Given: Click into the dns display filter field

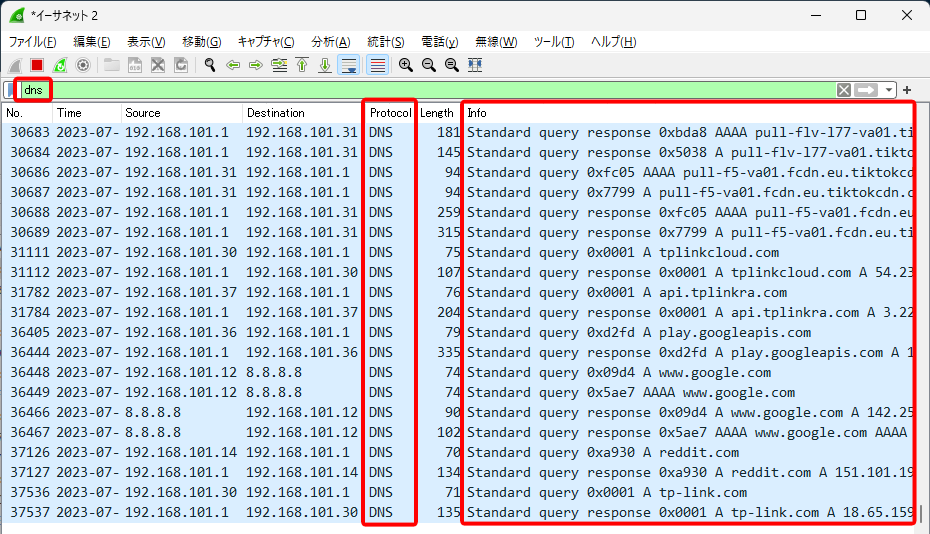Looking at the screenshot, I should point(427,90).
